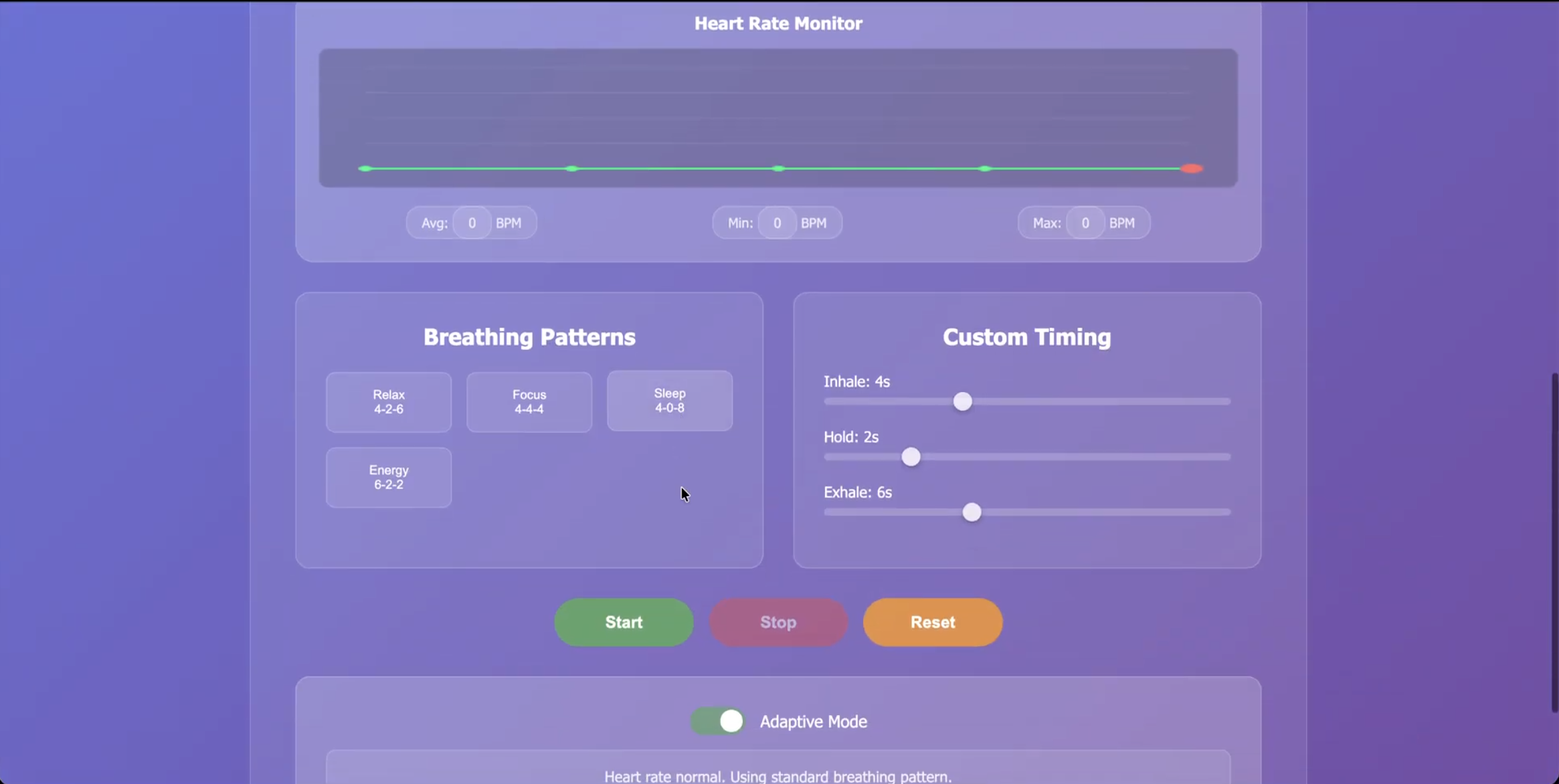Viewport: 1559px width, 784px height.
Task: Click the Adaptive Mode label text
Action: pyautogui.click(x=813, y=722)
